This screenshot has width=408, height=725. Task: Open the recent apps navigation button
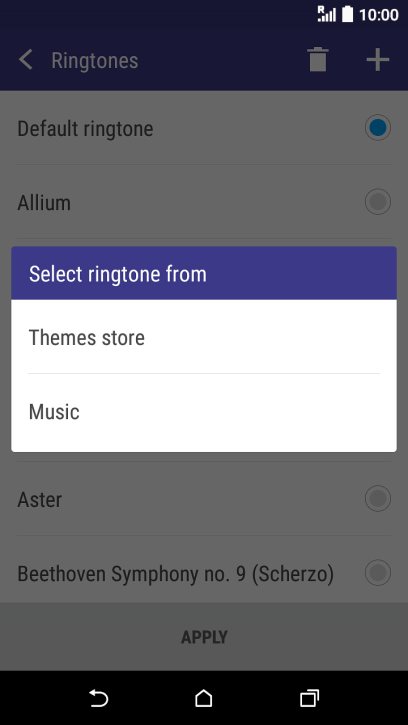(x=309, y=698)
